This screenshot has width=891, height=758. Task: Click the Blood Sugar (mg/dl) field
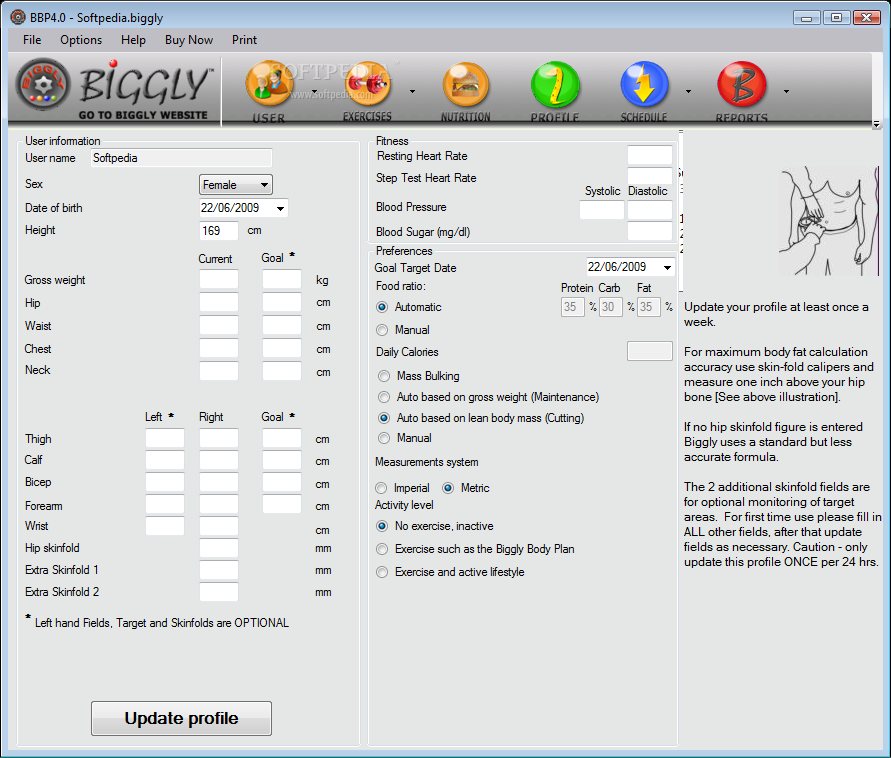point(650,231)
